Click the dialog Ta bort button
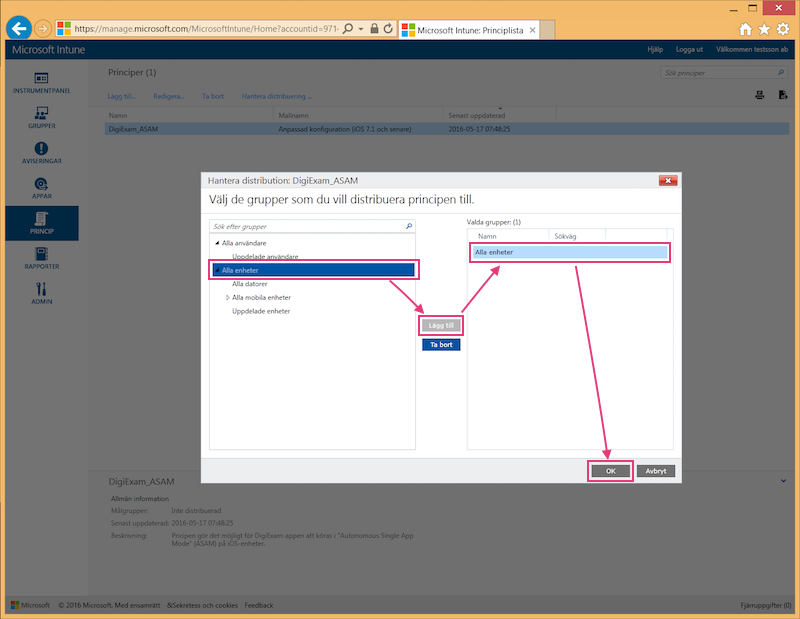Screen dimensions: 800x619 point(441,344)
